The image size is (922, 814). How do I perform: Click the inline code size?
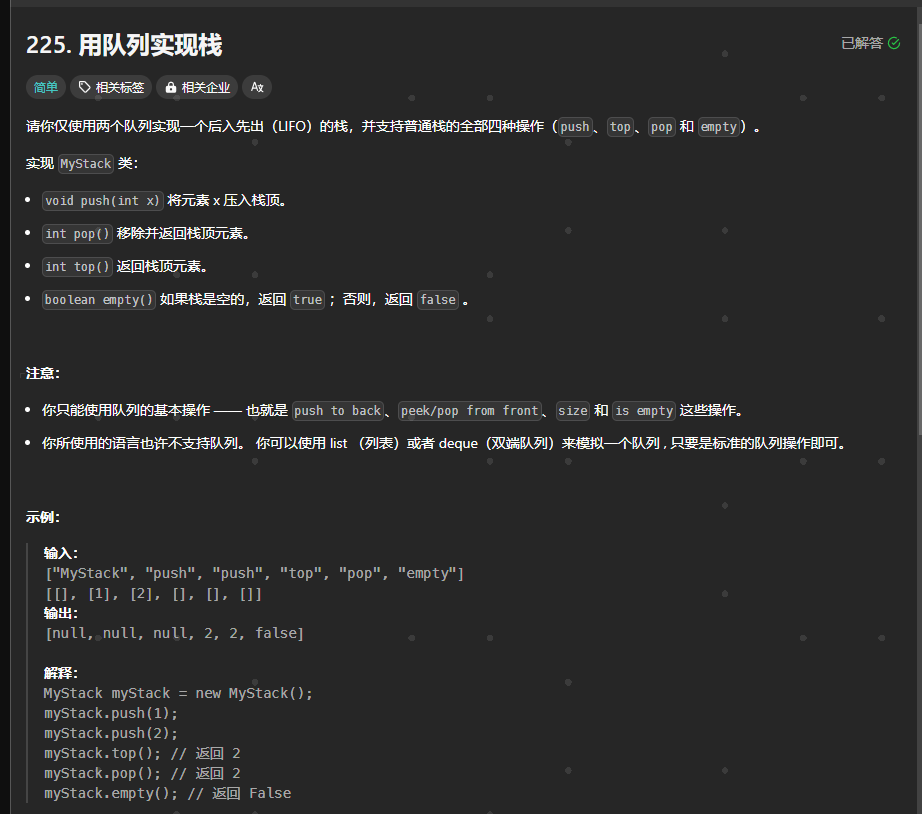pyautogui.click(x=573, y=411)
